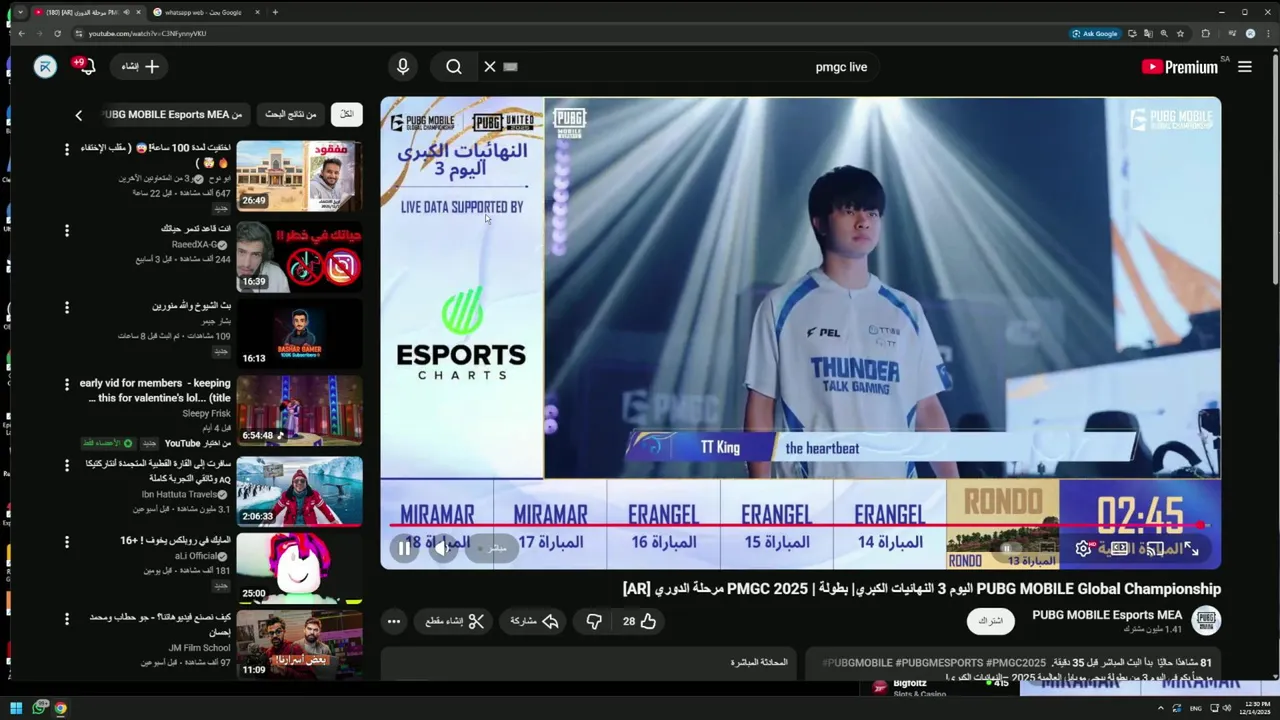Reload the page in Chrome
This screenshot has width=1280, height=720.
pos(57,33)
